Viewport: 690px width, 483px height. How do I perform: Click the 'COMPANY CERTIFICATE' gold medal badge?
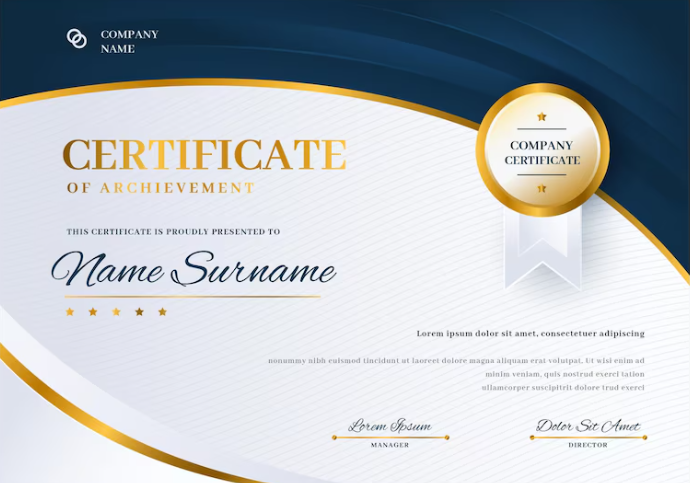[542, 150]
